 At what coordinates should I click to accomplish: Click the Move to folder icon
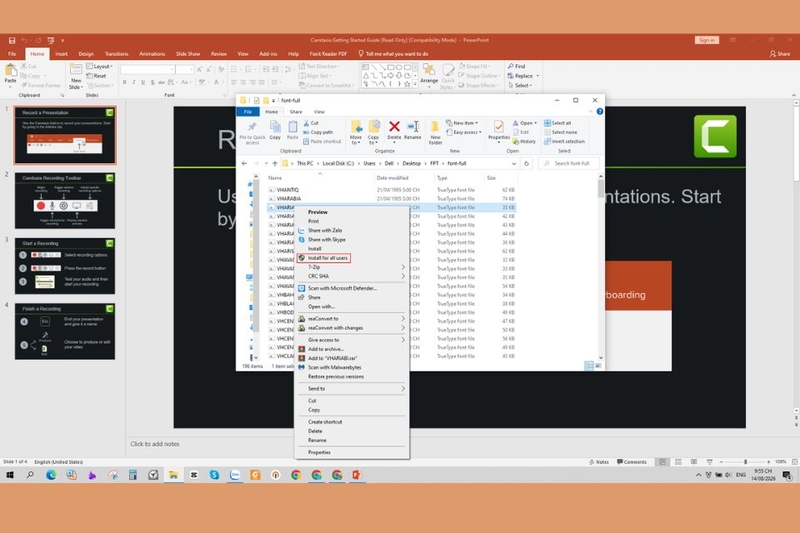(x=356, y=126)
